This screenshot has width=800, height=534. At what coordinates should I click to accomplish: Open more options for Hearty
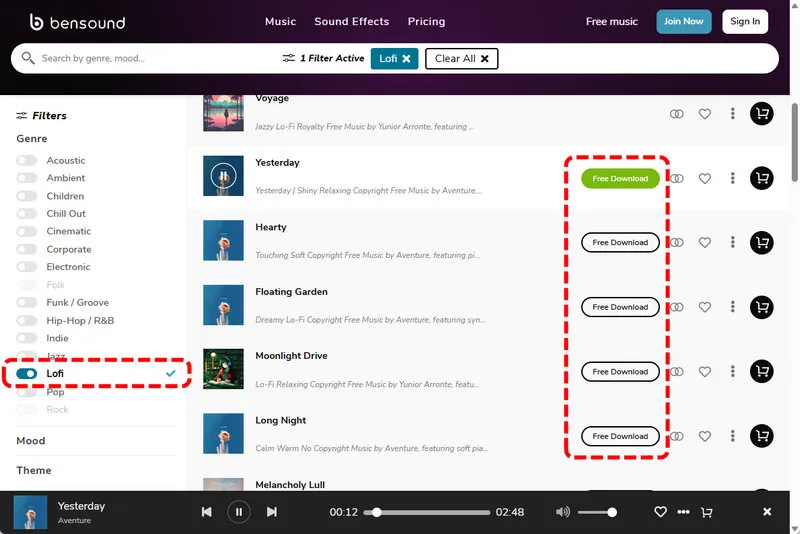coord(733,242)
